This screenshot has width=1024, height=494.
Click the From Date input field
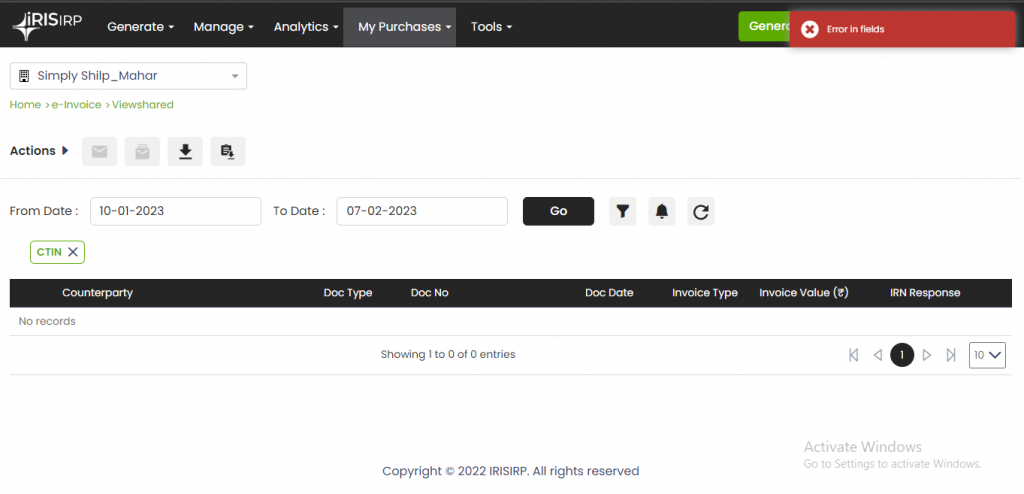pyautogui.click(x=175, y=211)
